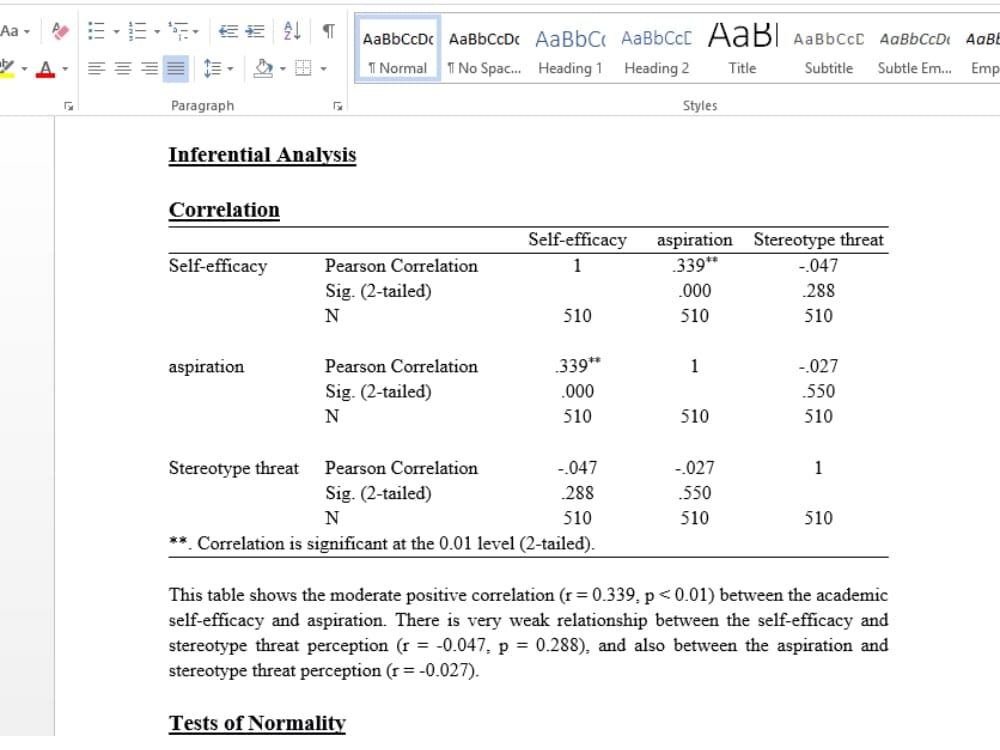Apply bullet list formatting
The width and height of the screenshot is (1000, 750).
pos(96,30)
